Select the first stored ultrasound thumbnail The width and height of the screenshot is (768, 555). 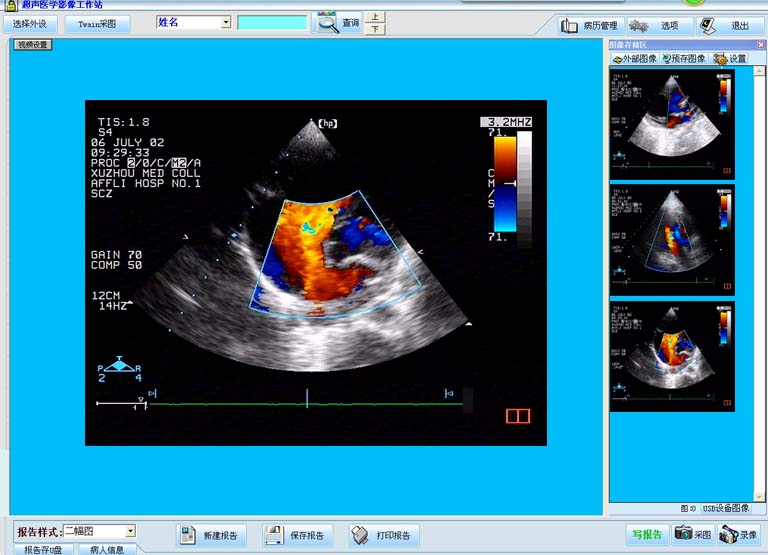point(672,124)
